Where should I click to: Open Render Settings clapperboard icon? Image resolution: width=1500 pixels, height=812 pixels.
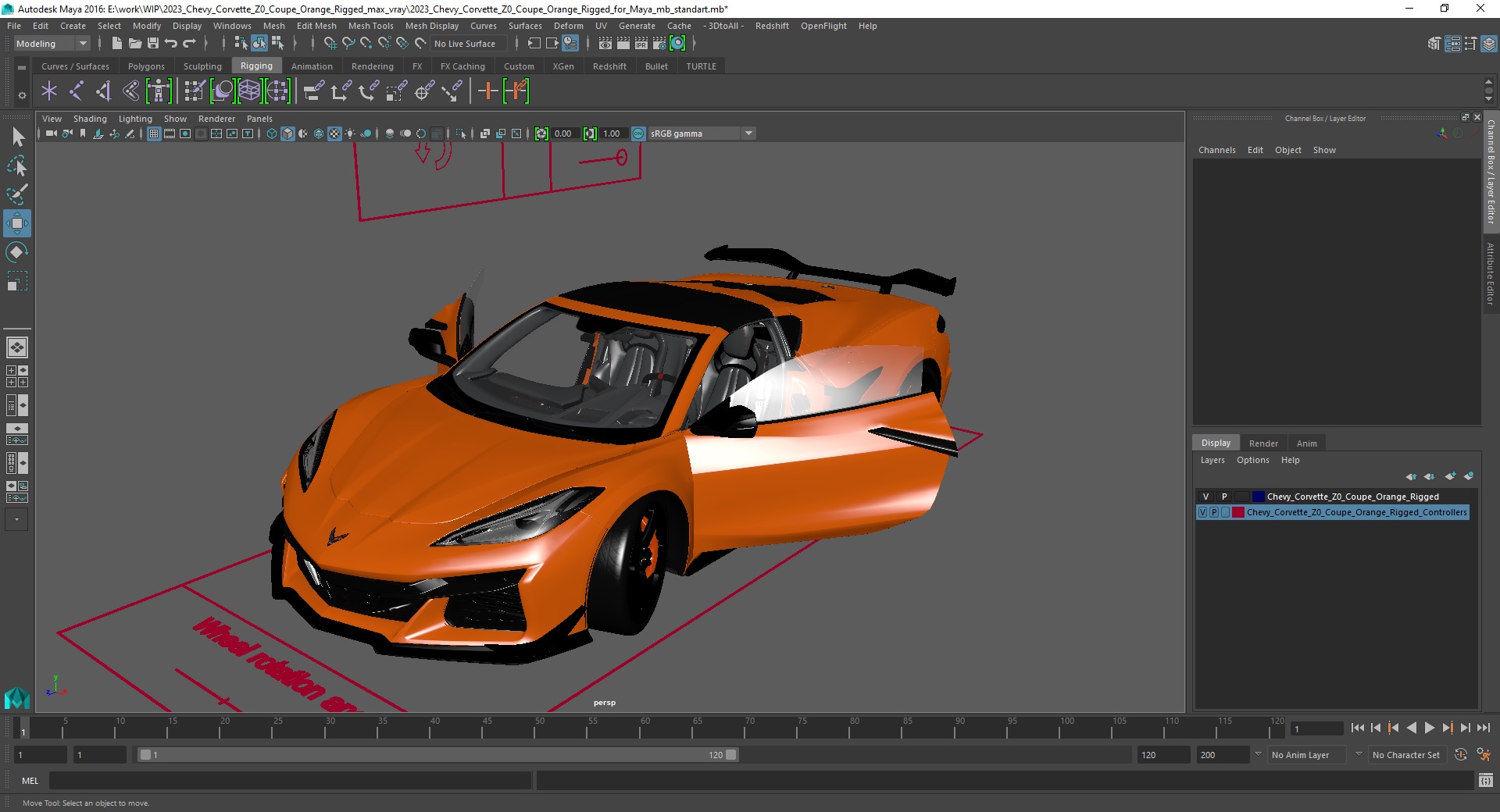coord(659,44)
